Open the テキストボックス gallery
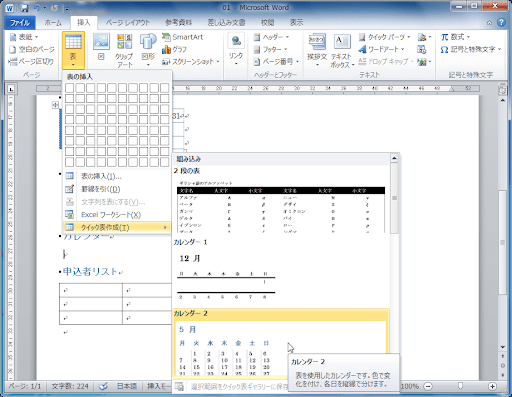 pos(342,51)
